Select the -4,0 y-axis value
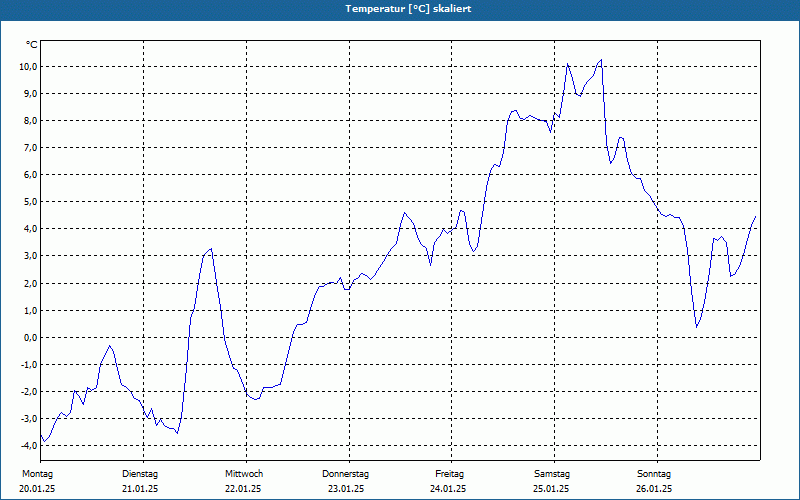This screenshot has height=500, width=800. (x=28, y=445)
